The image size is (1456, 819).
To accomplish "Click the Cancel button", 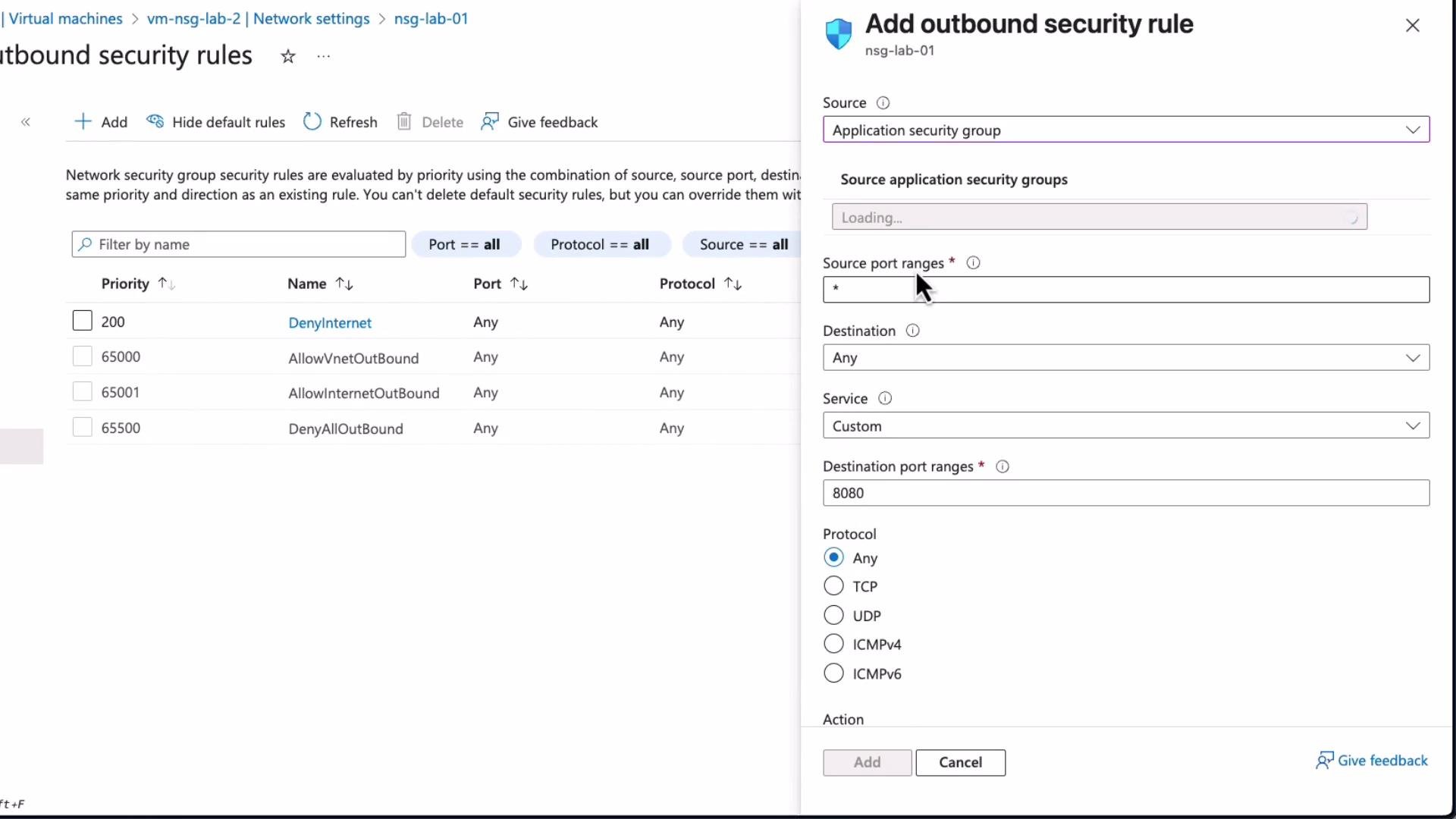I will pyautogui.click(x=960, y=762).
